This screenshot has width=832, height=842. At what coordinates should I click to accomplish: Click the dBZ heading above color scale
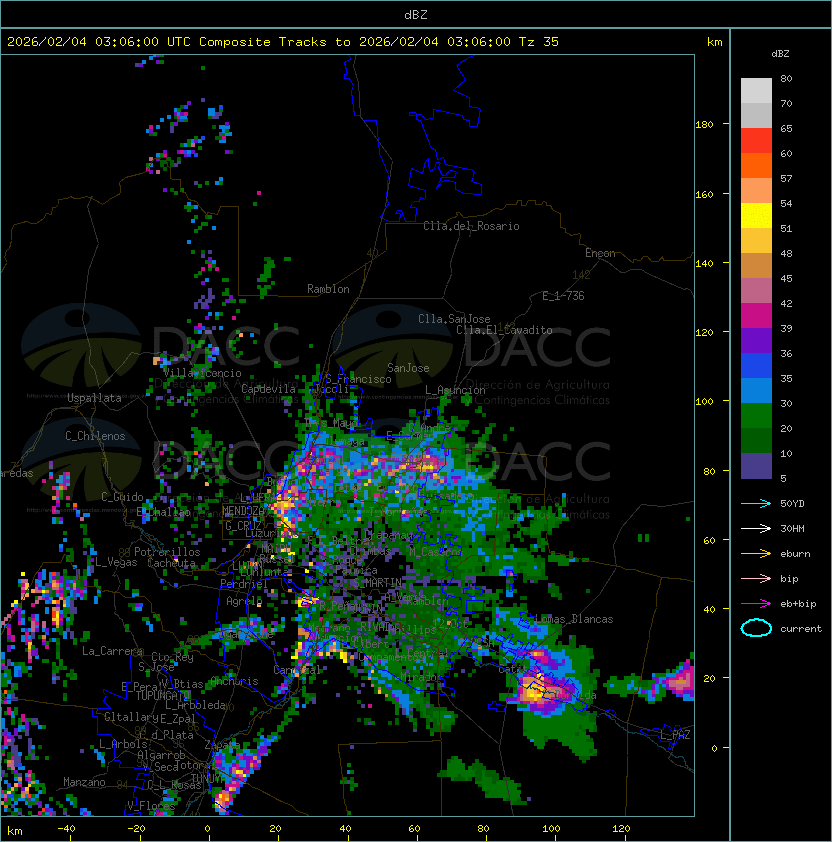[780, 54]
